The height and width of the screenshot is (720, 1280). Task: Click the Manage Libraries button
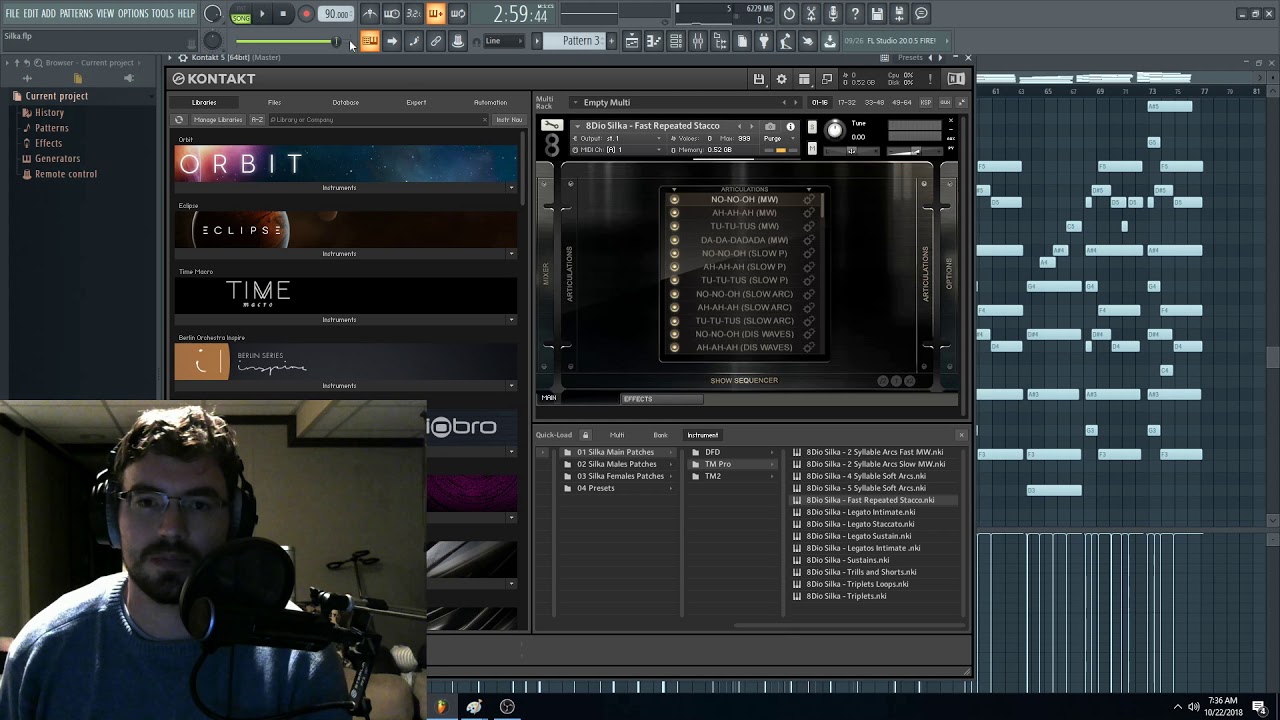(217, 120)
